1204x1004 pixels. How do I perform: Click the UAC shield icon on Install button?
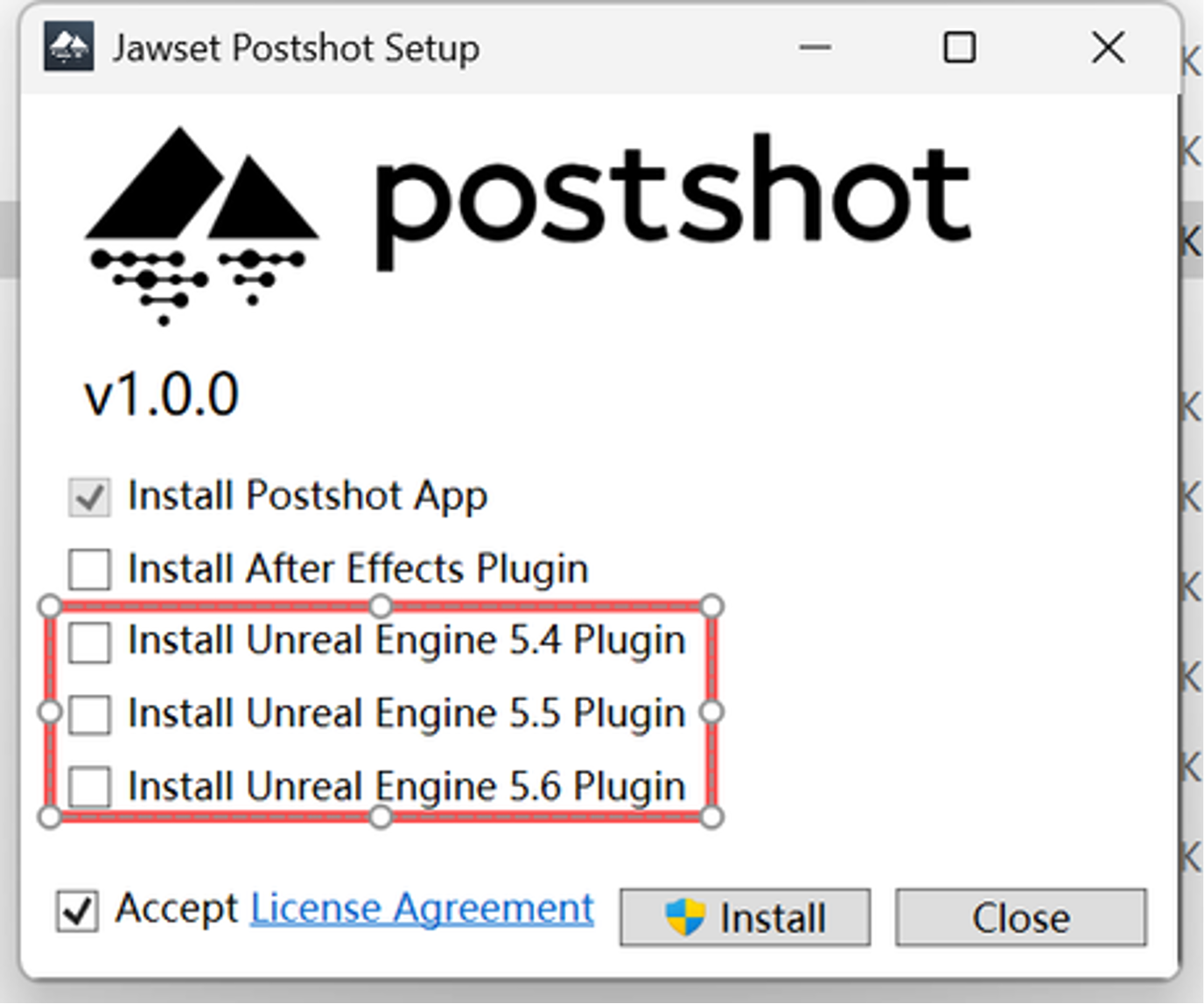tap(686, 917)
